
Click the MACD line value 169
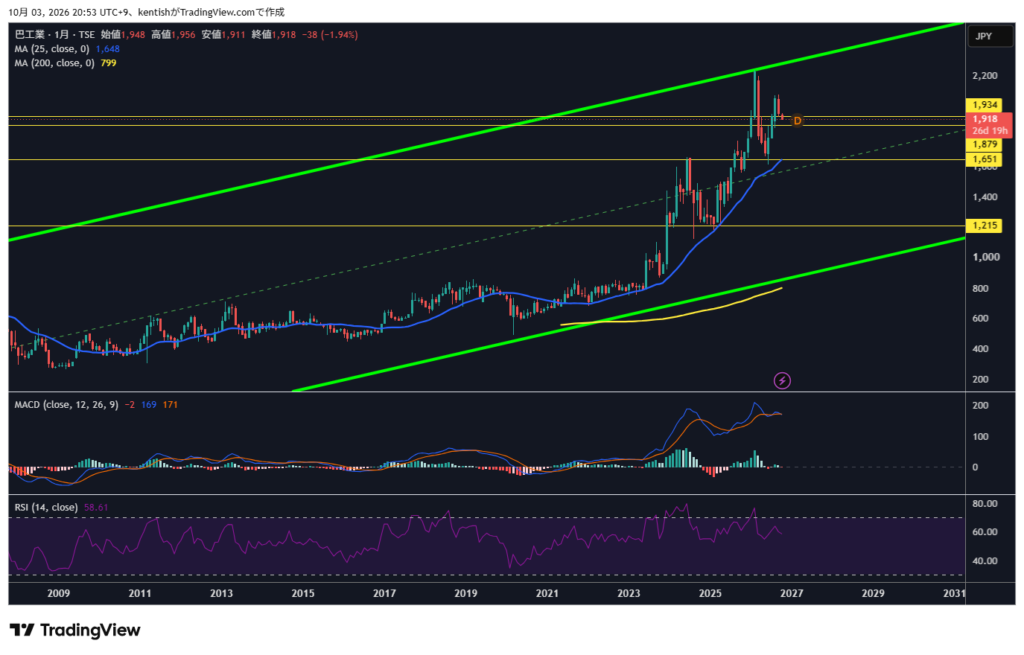coord(149,405)
